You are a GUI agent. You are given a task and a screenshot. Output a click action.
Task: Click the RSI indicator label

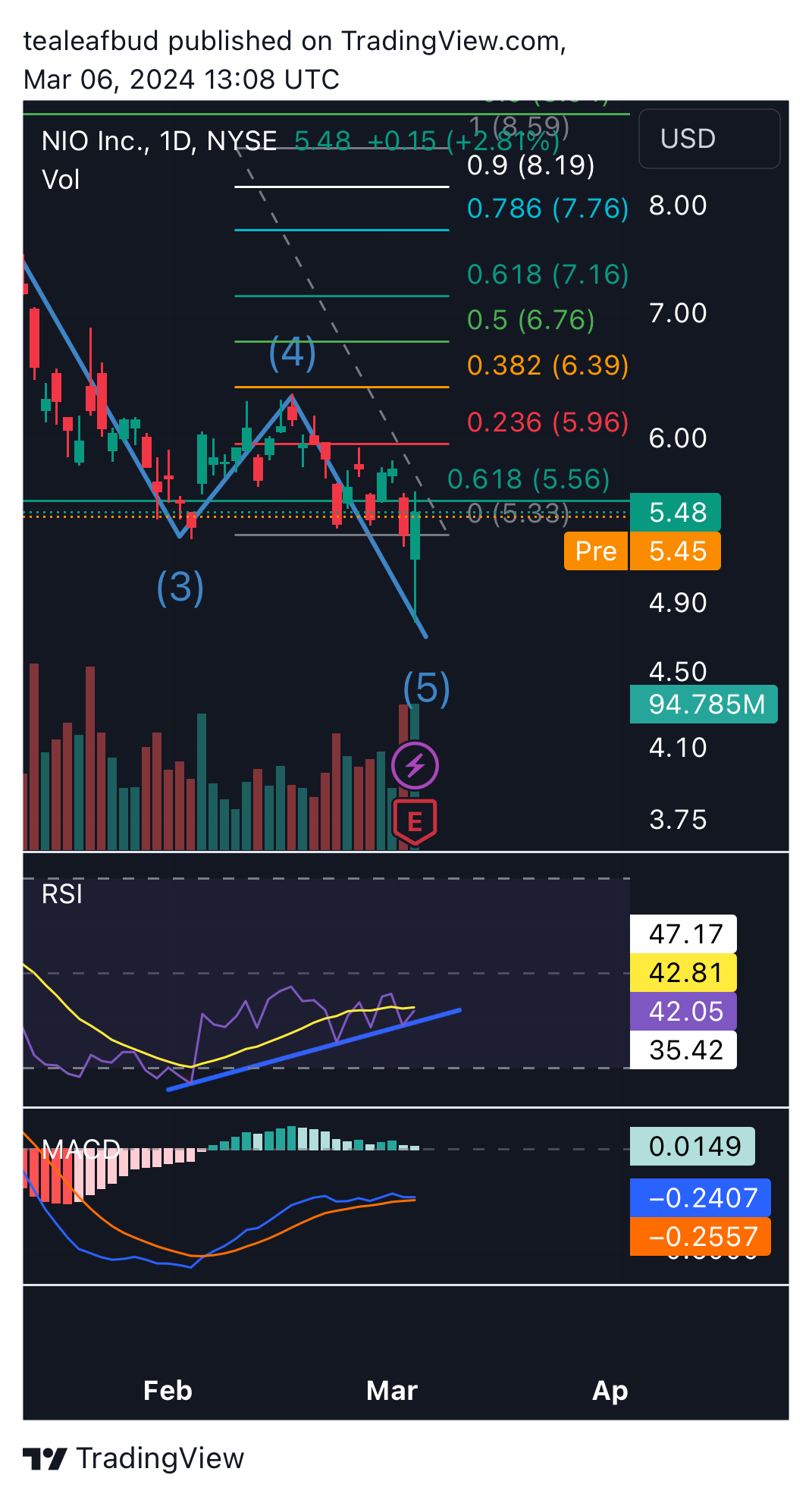click(62, 894)
